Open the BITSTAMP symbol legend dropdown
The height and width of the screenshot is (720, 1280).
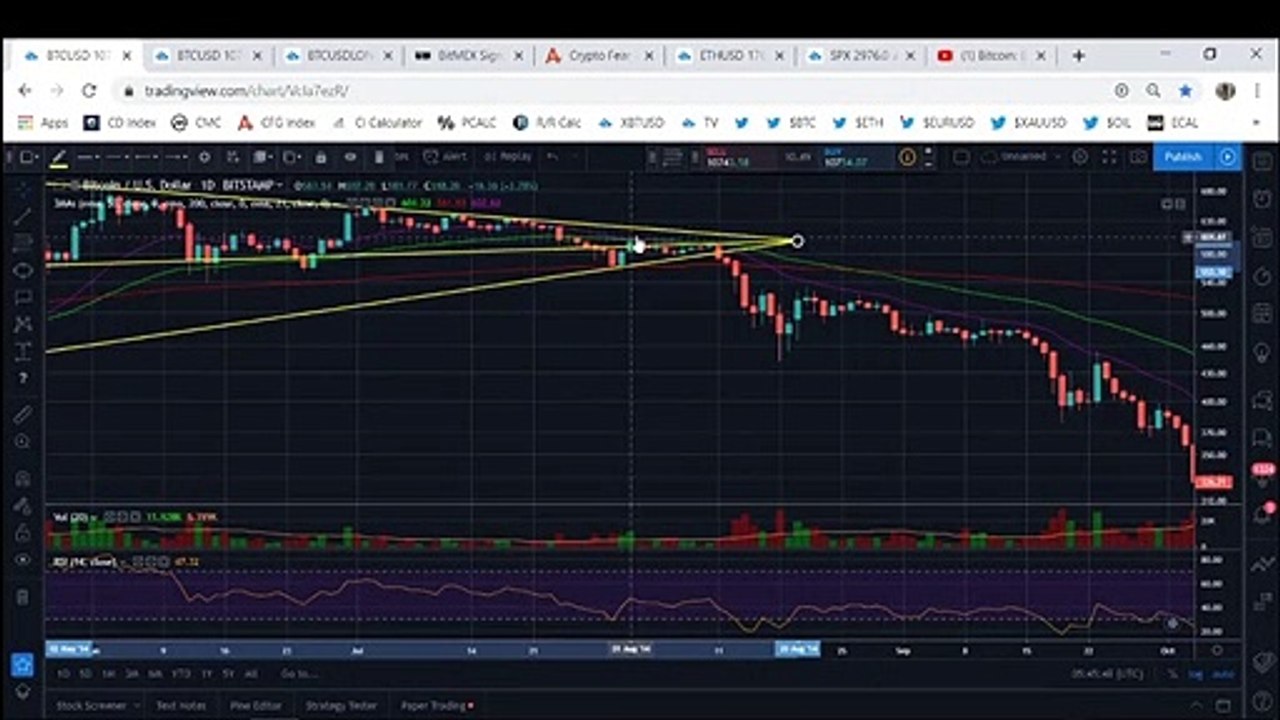pos(279,185)
